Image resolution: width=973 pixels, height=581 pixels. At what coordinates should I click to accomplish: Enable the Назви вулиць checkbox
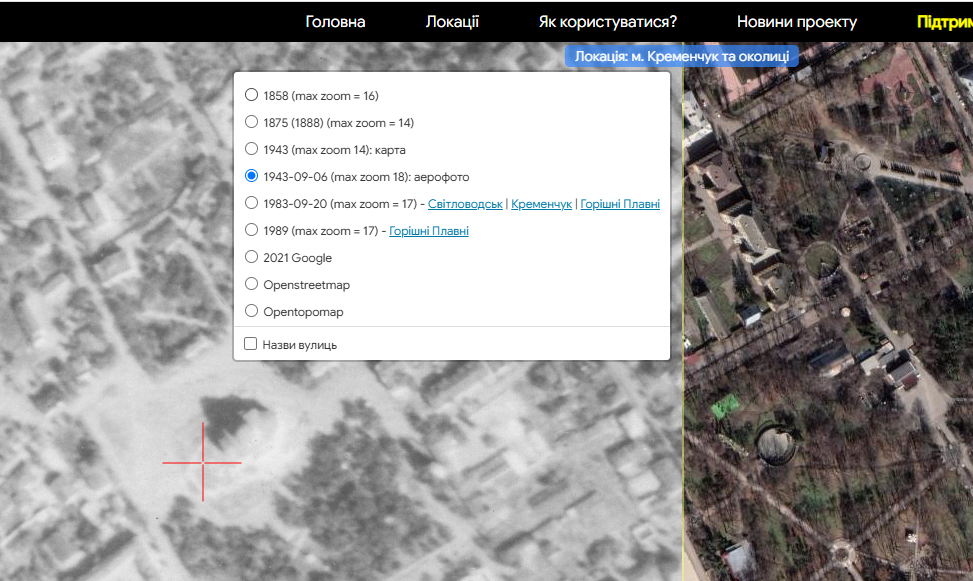(x=252, y=344)
